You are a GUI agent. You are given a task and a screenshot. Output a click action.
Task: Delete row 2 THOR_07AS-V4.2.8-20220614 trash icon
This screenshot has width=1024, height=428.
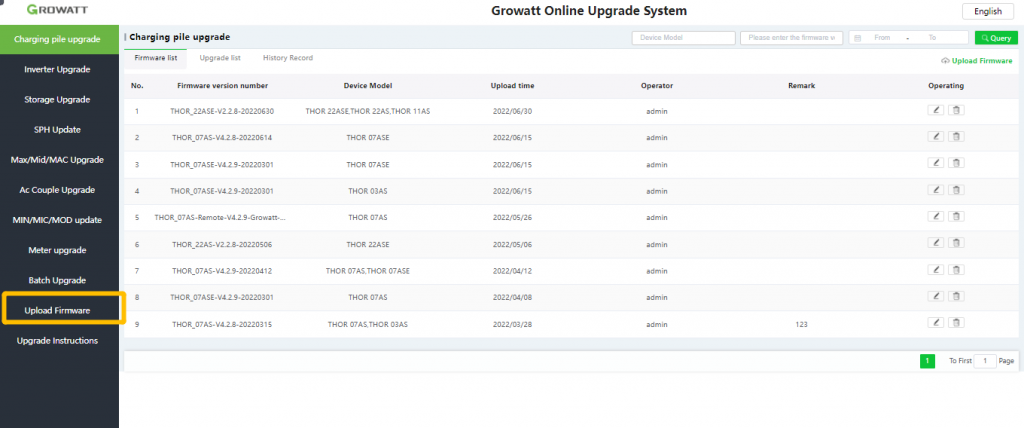click(956, 137)
